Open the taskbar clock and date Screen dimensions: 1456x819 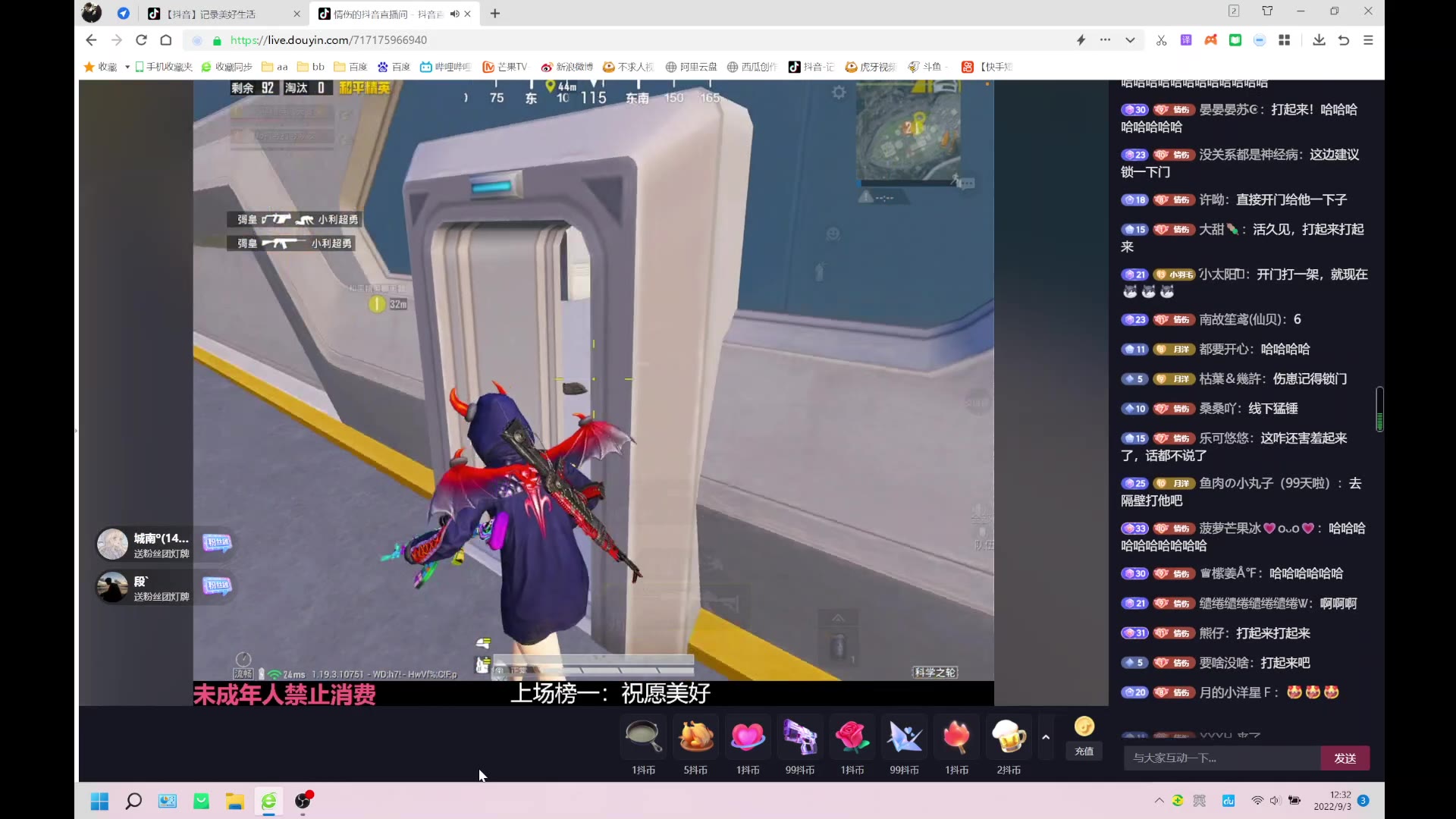point(1332,801)
